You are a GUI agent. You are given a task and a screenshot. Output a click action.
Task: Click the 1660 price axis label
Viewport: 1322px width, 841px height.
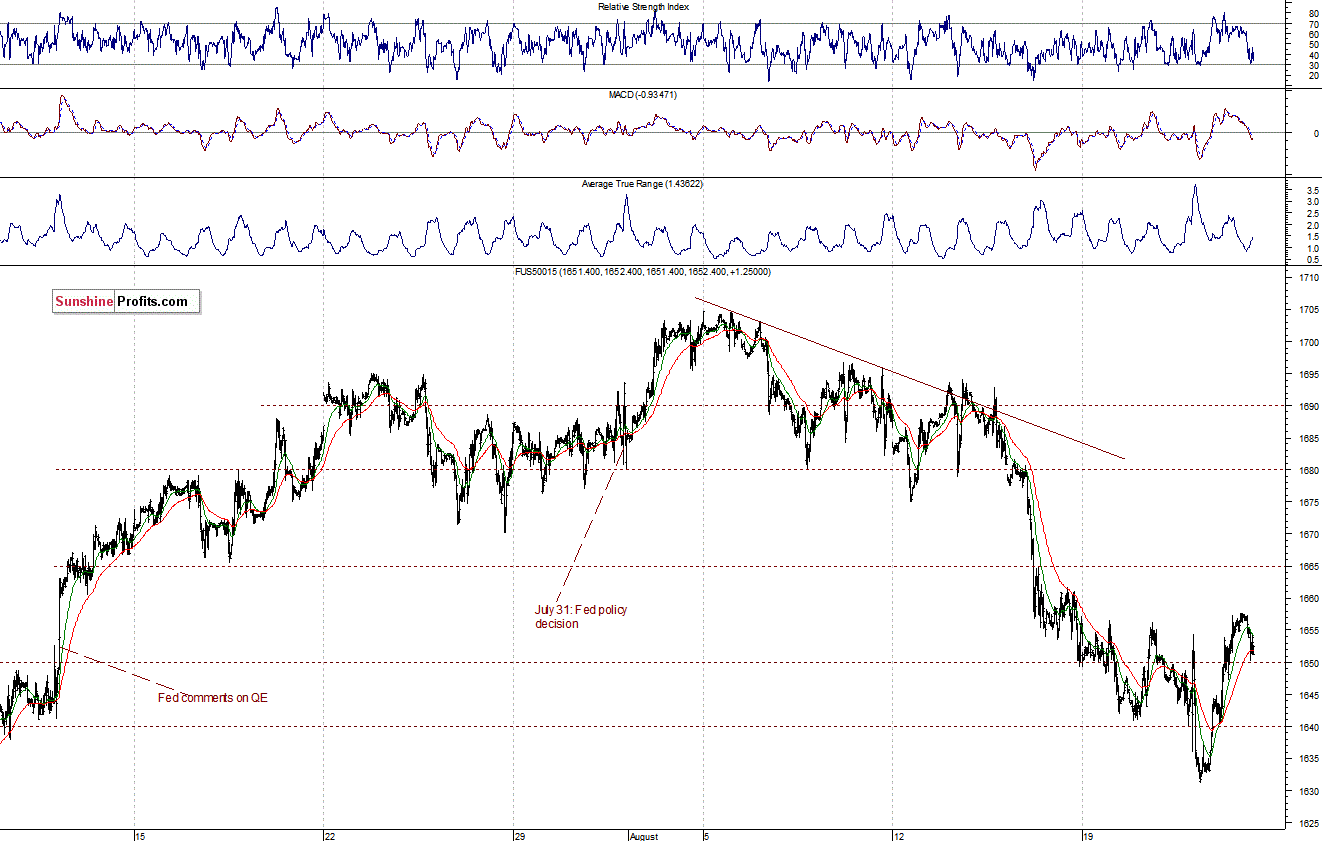coord(1308,598)
